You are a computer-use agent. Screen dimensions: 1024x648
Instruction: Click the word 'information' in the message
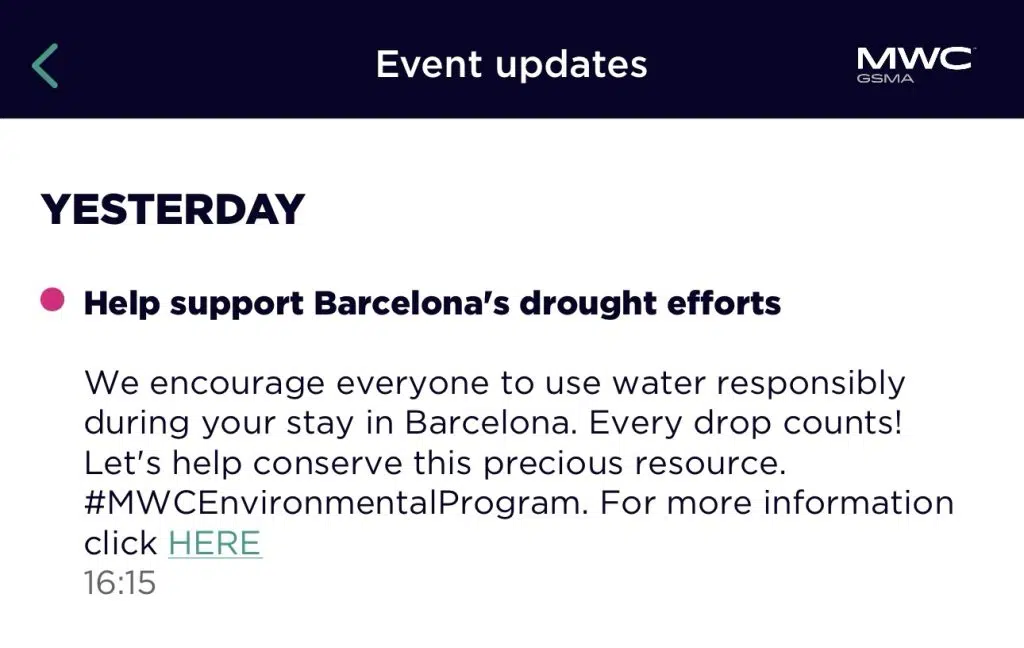pos(859,503)
